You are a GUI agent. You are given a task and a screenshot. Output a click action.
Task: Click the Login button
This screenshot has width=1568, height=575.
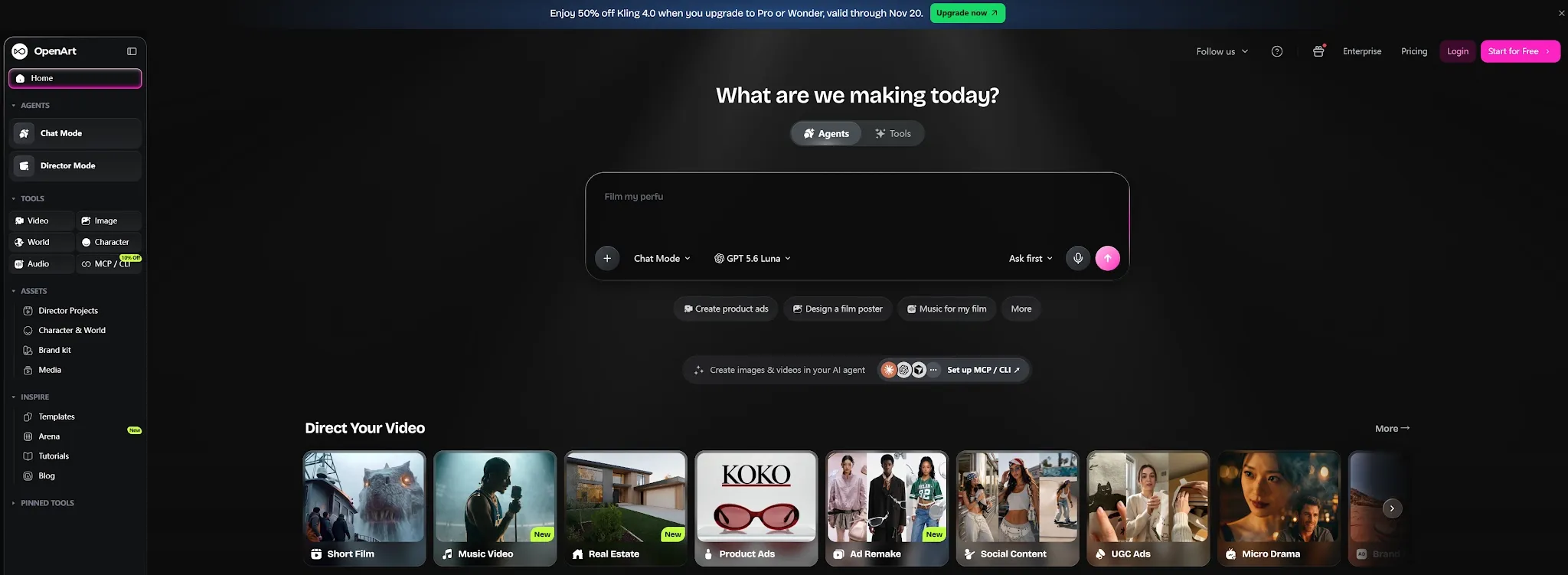click(1458, 51)
